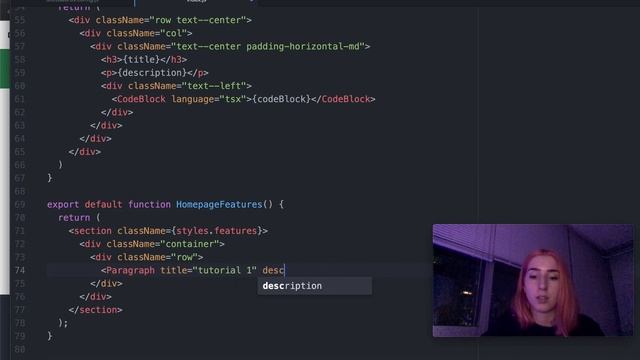Select the 'description' autocomplete suggestion
The image size is (640, 360).
[x=314, y=286]
